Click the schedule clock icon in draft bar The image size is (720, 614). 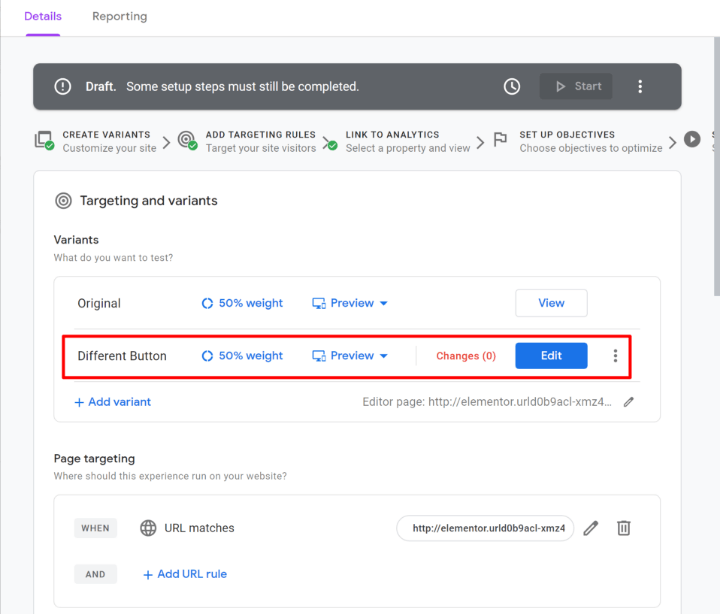coord(512,87)
